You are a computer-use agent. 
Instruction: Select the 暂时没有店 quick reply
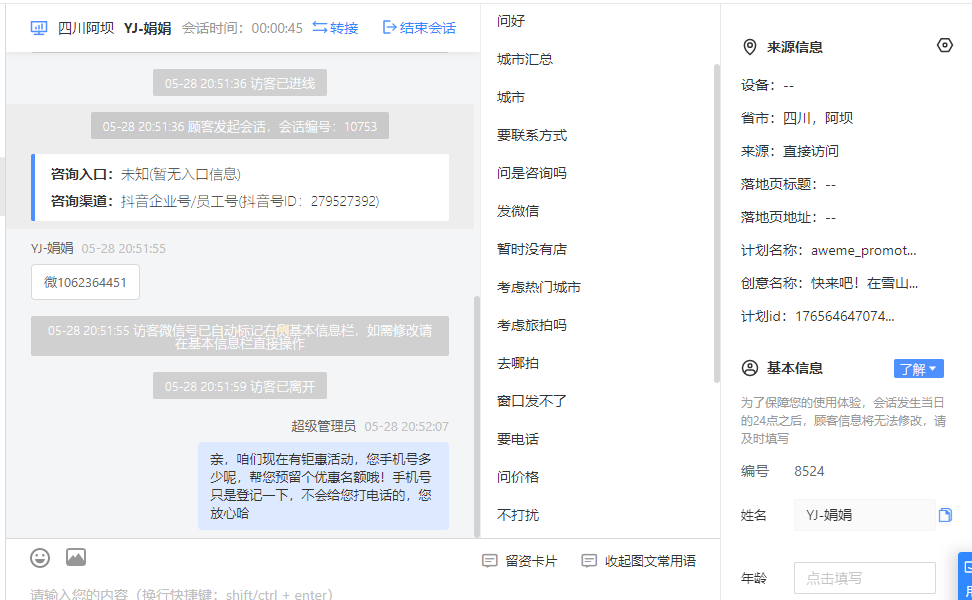(x=532, y=249)
